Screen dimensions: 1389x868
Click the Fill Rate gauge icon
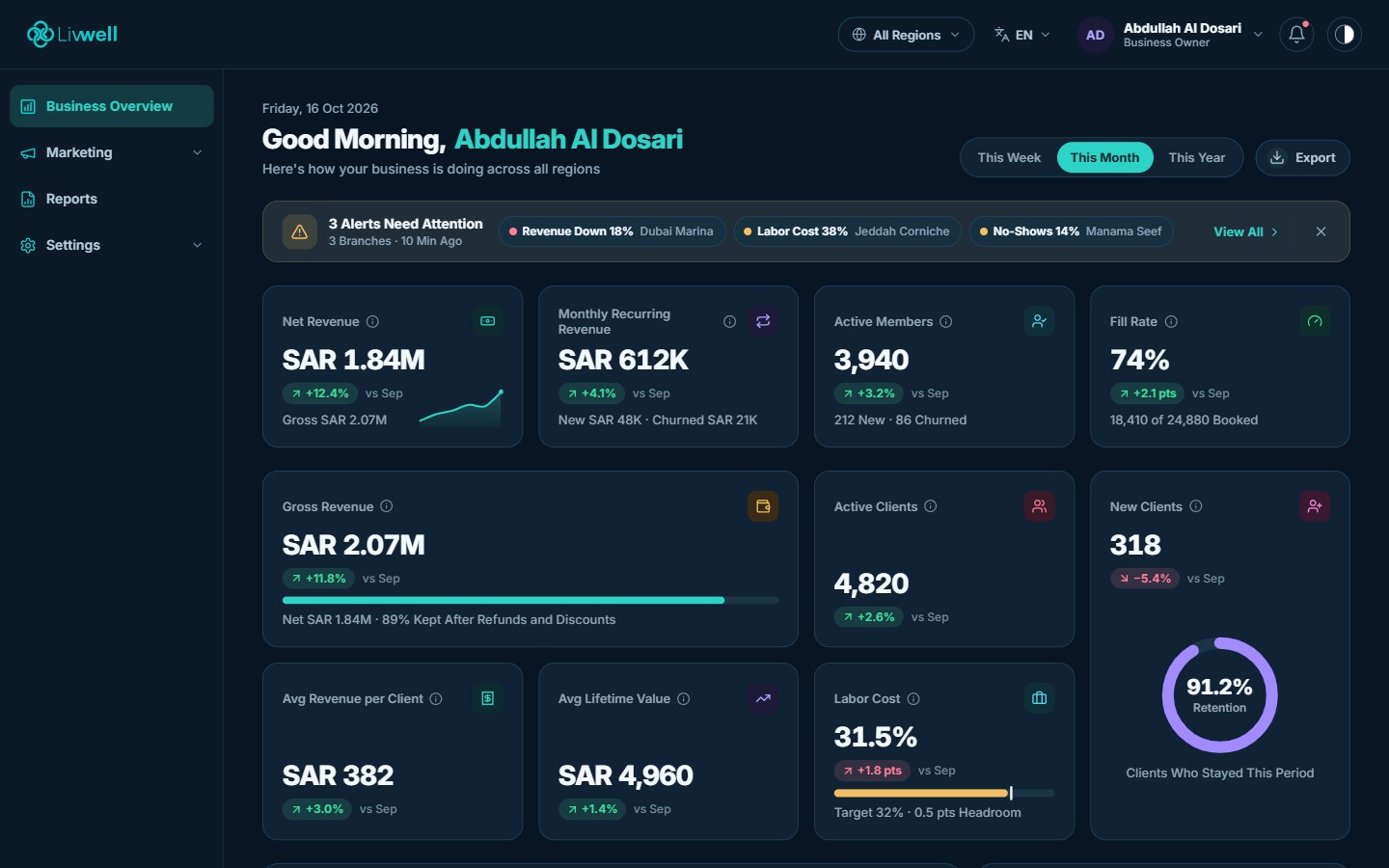[1315, 321]
